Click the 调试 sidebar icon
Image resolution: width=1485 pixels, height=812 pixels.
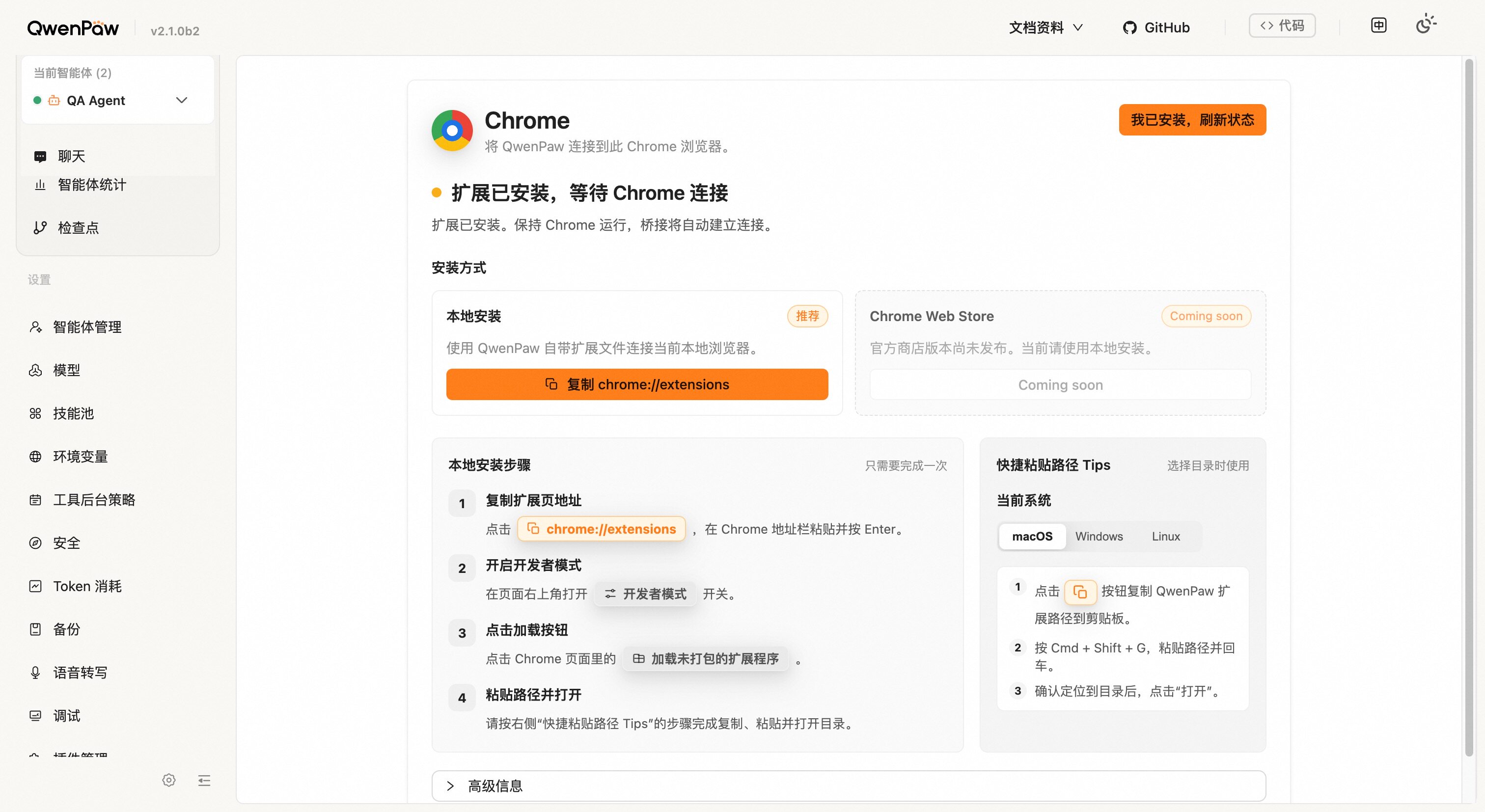[35, 716]
